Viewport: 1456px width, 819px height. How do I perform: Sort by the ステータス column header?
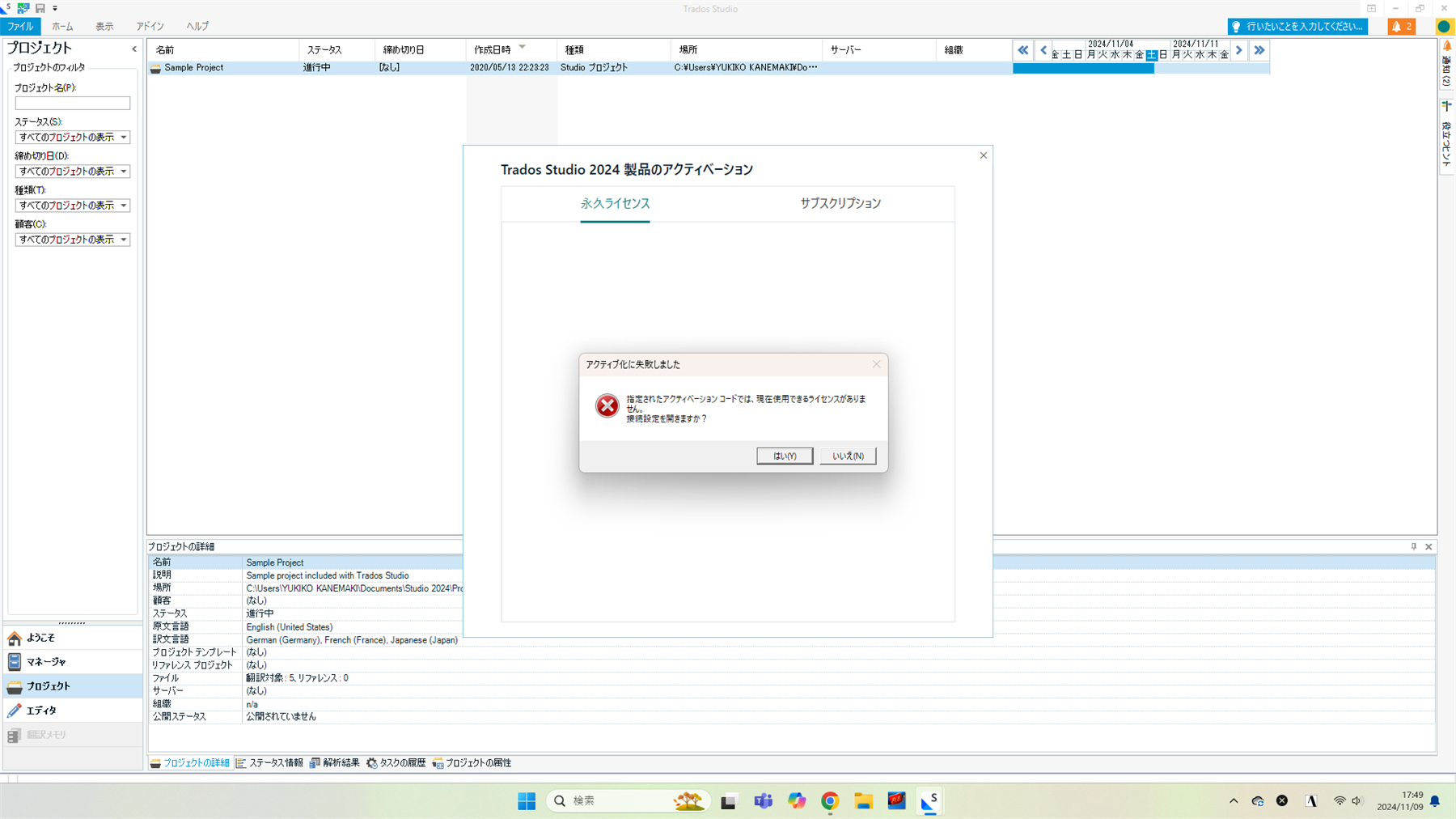pyautogui.click(x=336, y=49)
